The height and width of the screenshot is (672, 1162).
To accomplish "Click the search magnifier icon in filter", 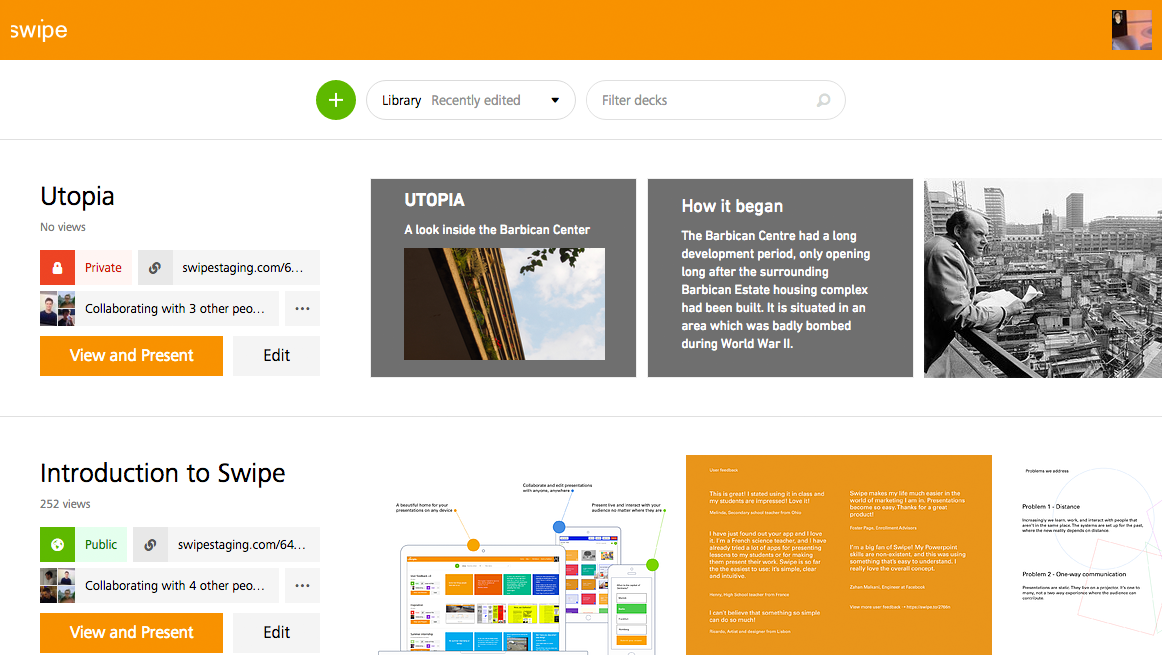I will (x=823, y=100).
